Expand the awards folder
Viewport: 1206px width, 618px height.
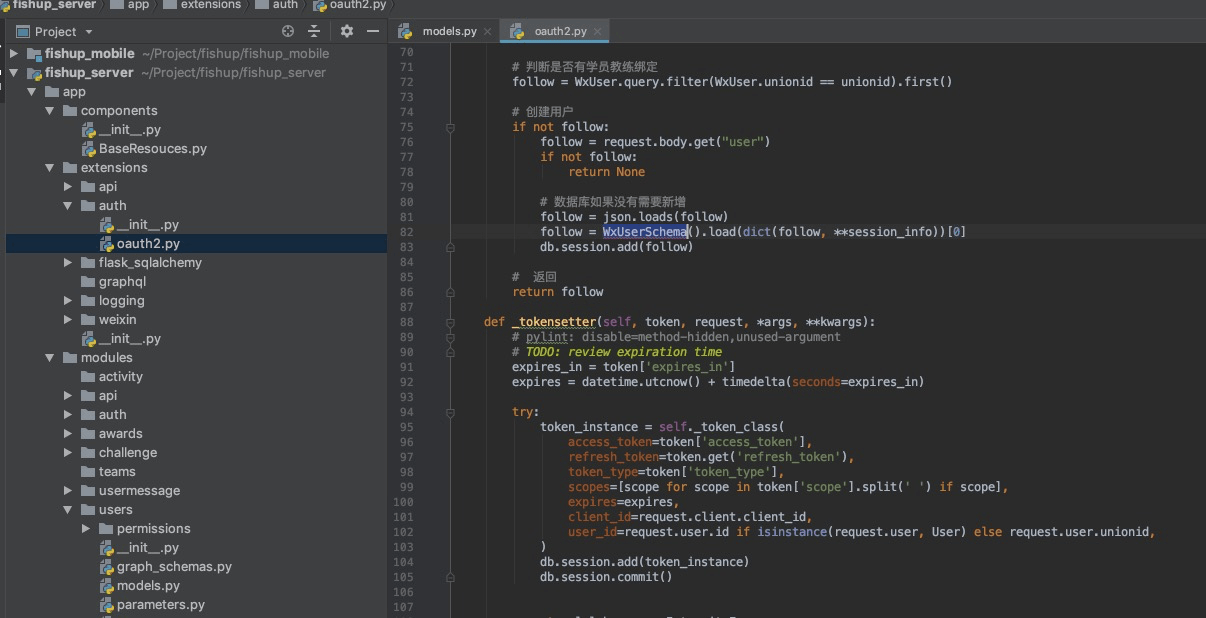pyautogui.click(x=68, y=433)
